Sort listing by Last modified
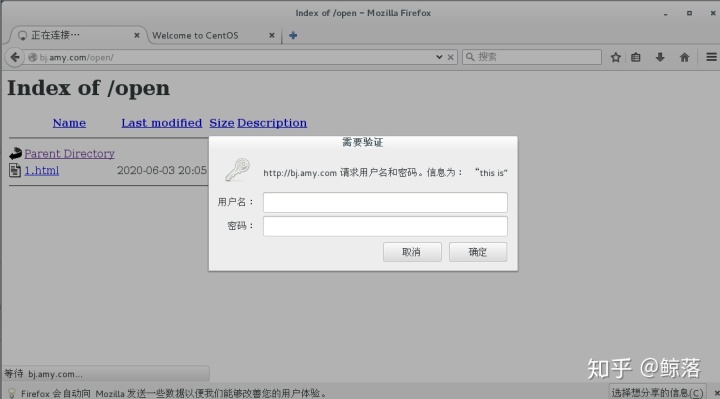The image size is (720, 399). pos(162,123)
